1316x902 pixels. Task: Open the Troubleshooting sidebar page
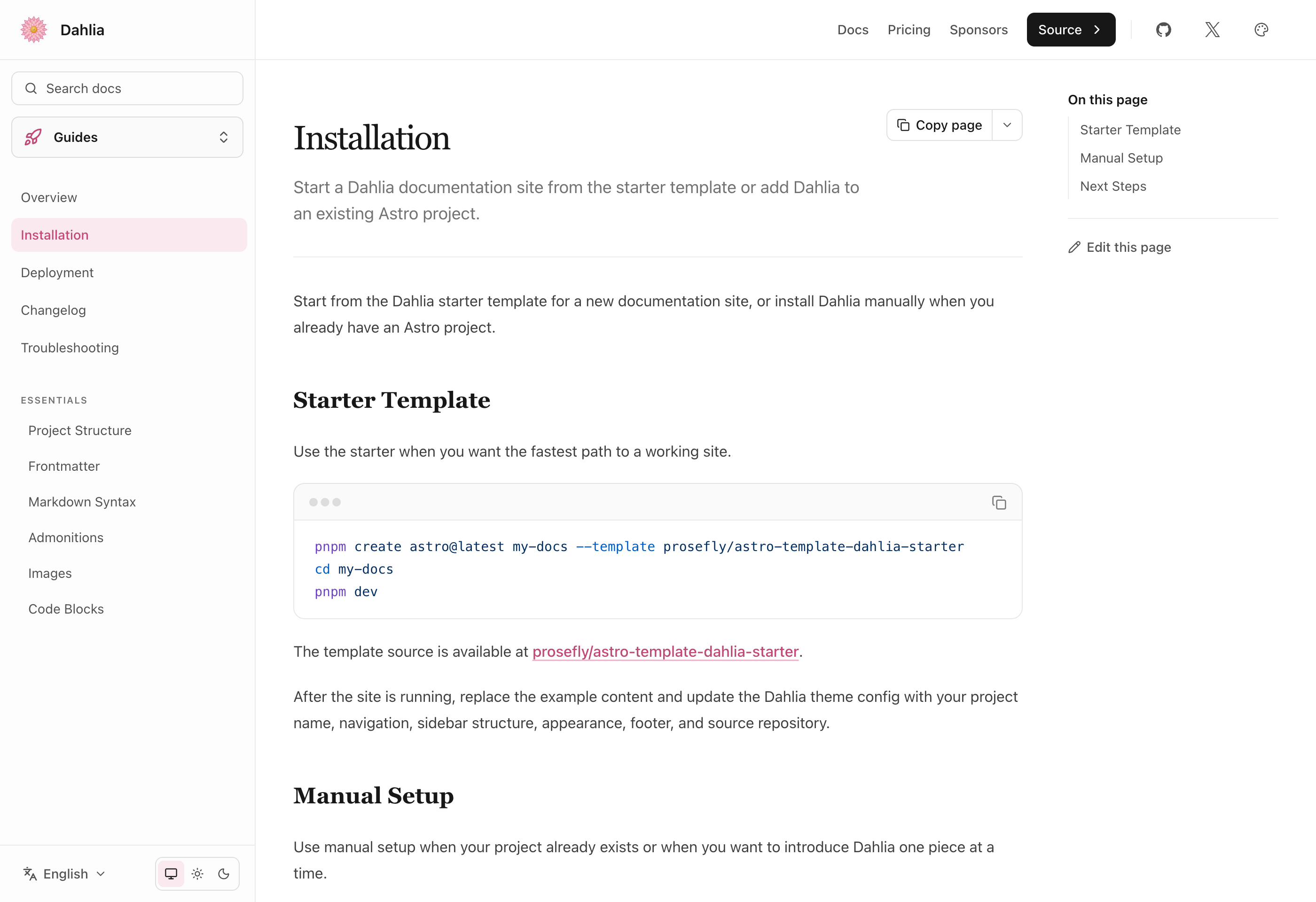[x=129, y=348]
